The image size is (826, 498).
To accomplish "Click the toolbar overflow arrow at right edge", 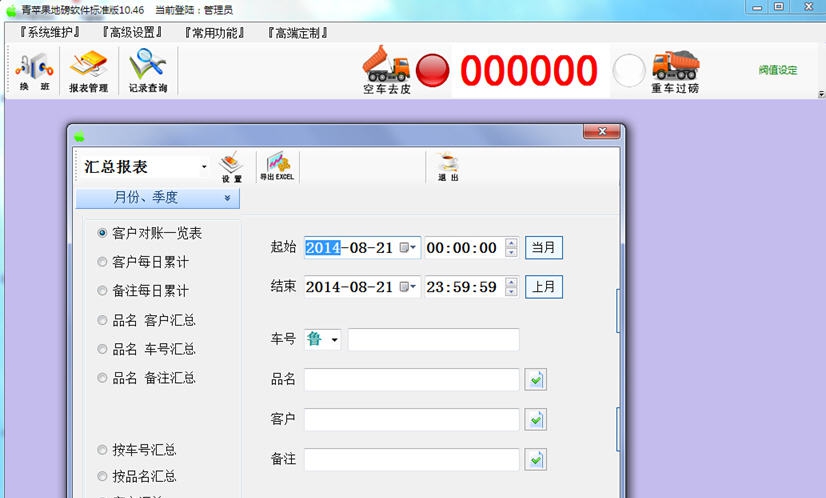I will click(821, 94).
